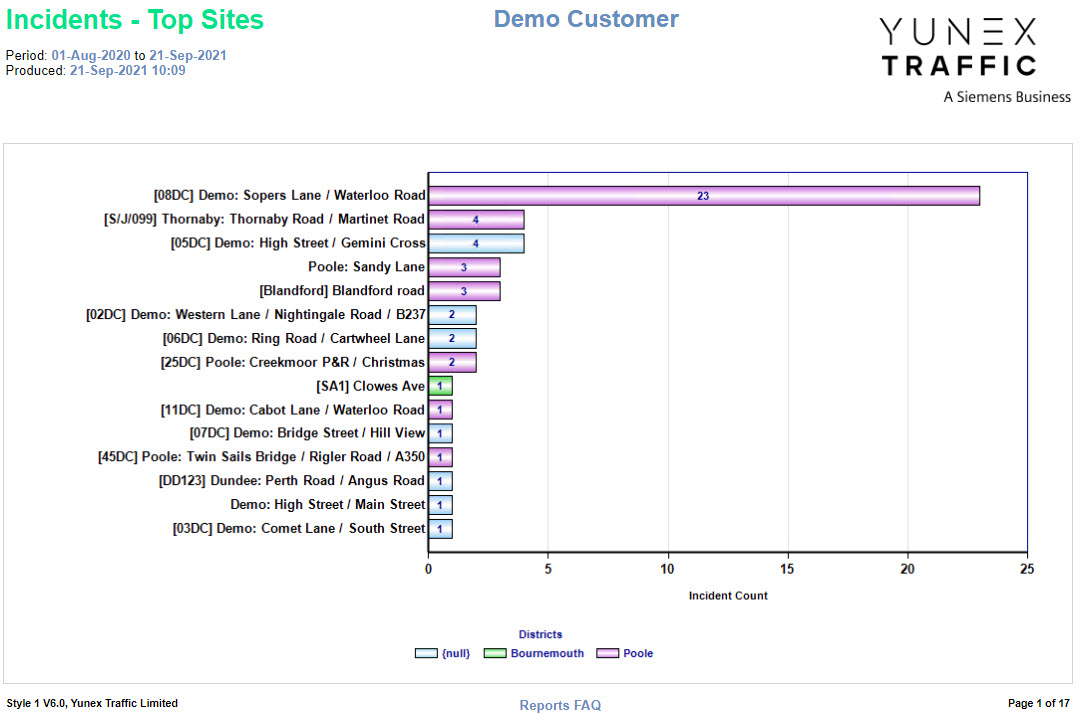Click the x-axis tick label '10'

(668, 569)
